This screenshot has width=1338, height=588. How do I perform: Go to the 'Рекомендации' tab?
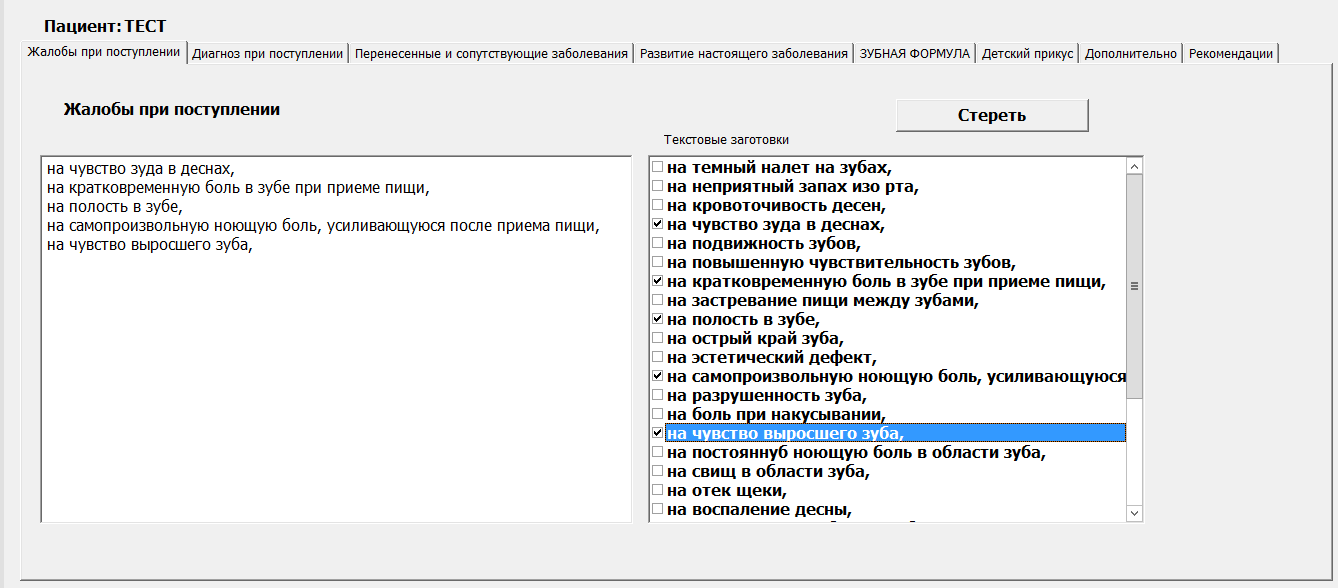tap(1230, 54)
